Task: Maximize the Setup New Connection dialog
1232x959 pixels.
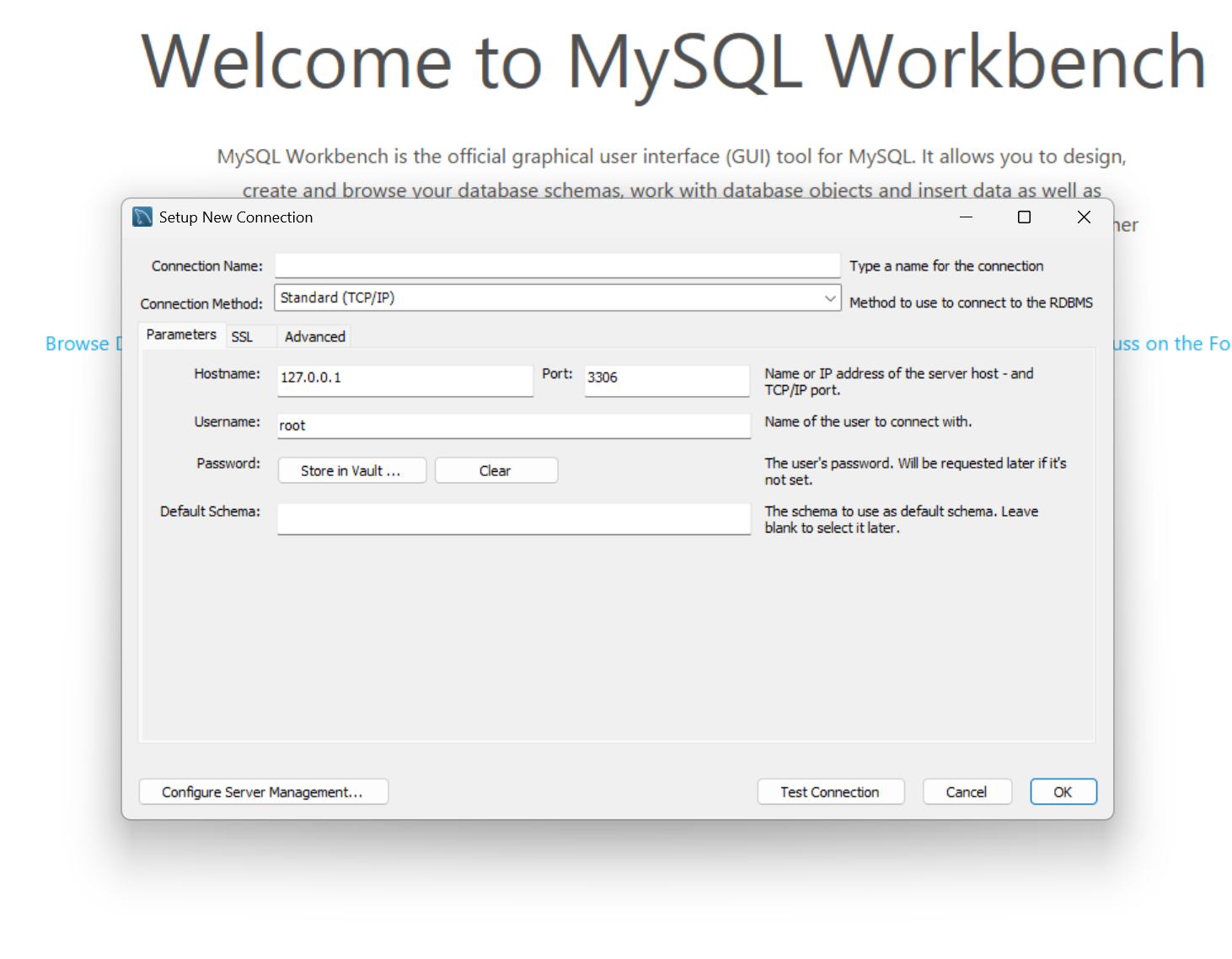Action: [x=1024, y=217]
